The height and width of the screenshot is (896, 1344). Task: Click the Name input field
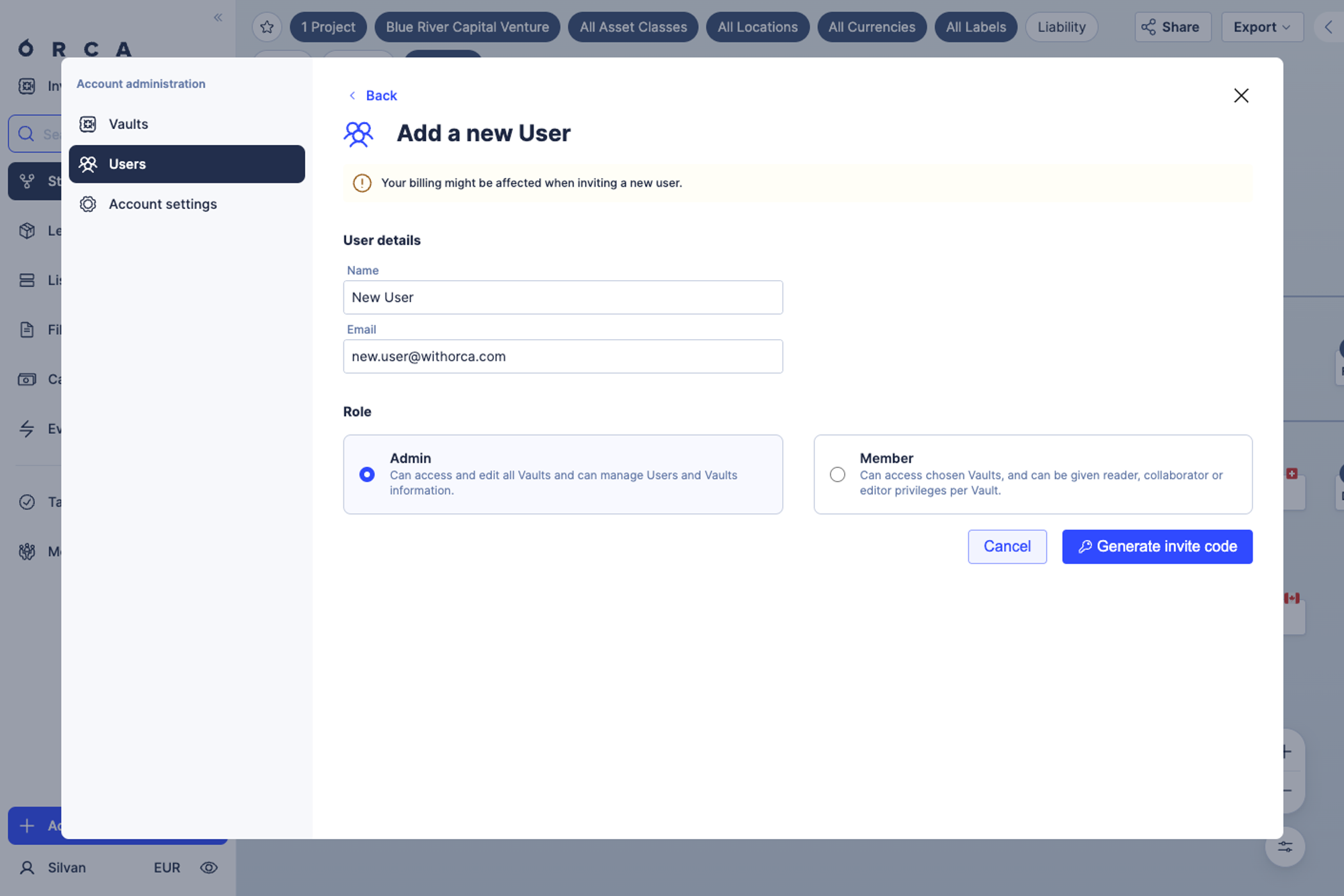[x=563, y=297]
